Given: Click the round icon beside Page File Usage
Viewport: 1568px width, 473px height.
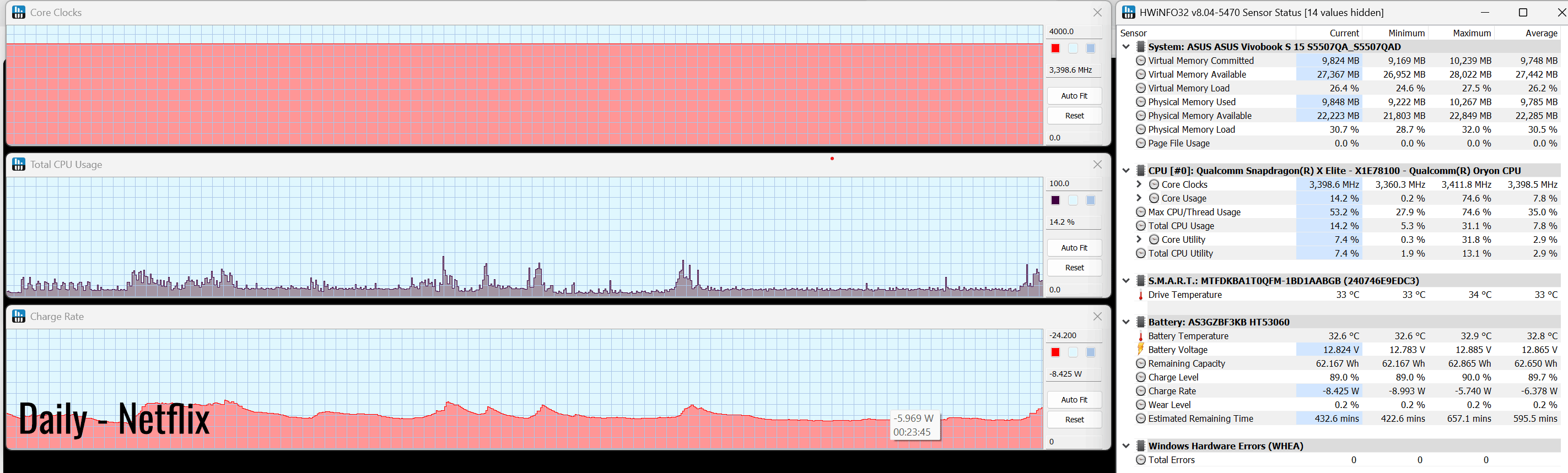Looking at the screenshot, I should pyautogui.click(x=1141, y=144).
